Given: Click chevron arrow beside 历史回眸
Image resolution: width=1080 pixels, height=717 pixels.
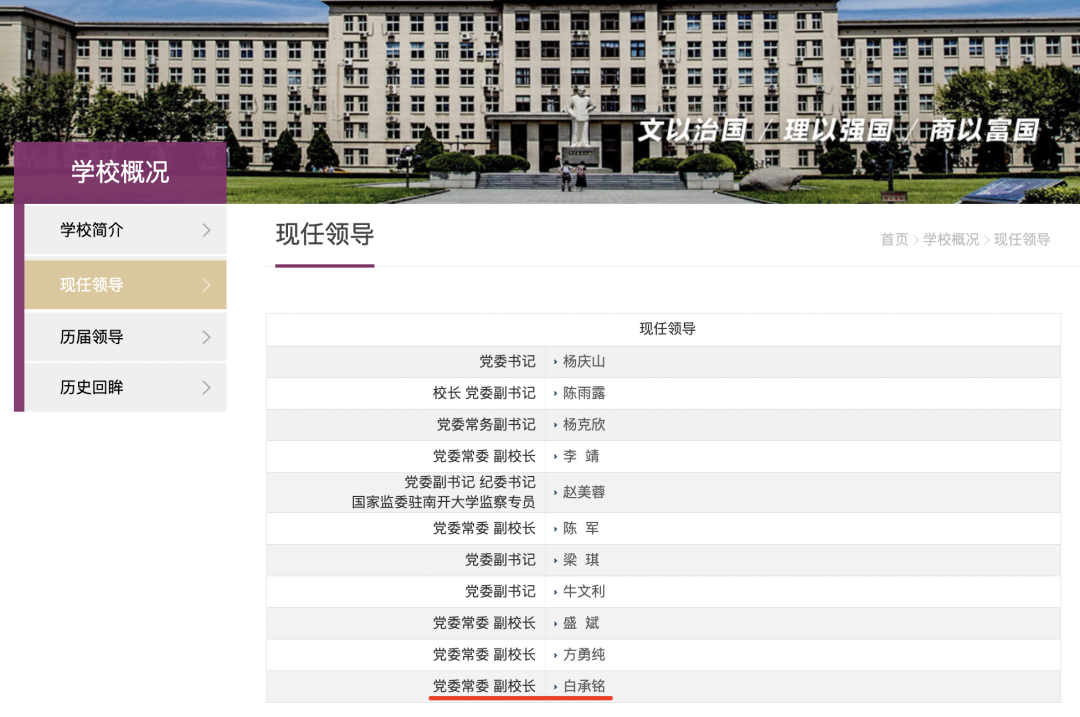Looking at the screenshot, I should [206, 387].
